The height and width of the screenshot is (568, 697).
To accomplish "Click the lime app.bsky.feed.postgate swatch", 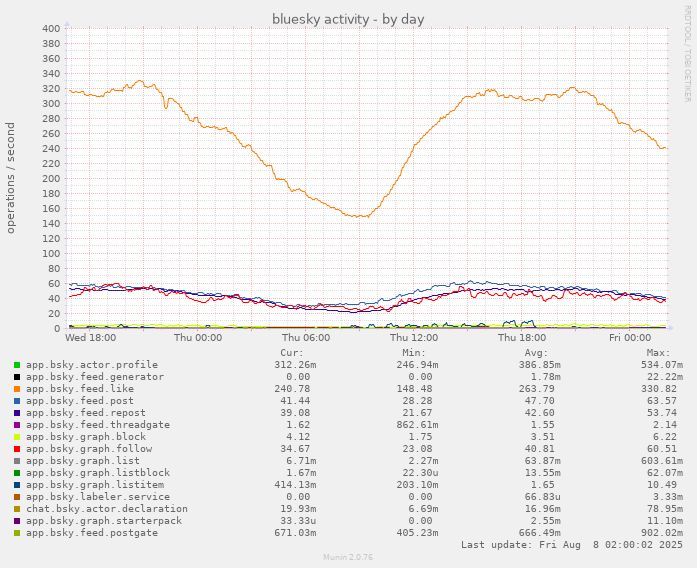I will click(17, 533).
